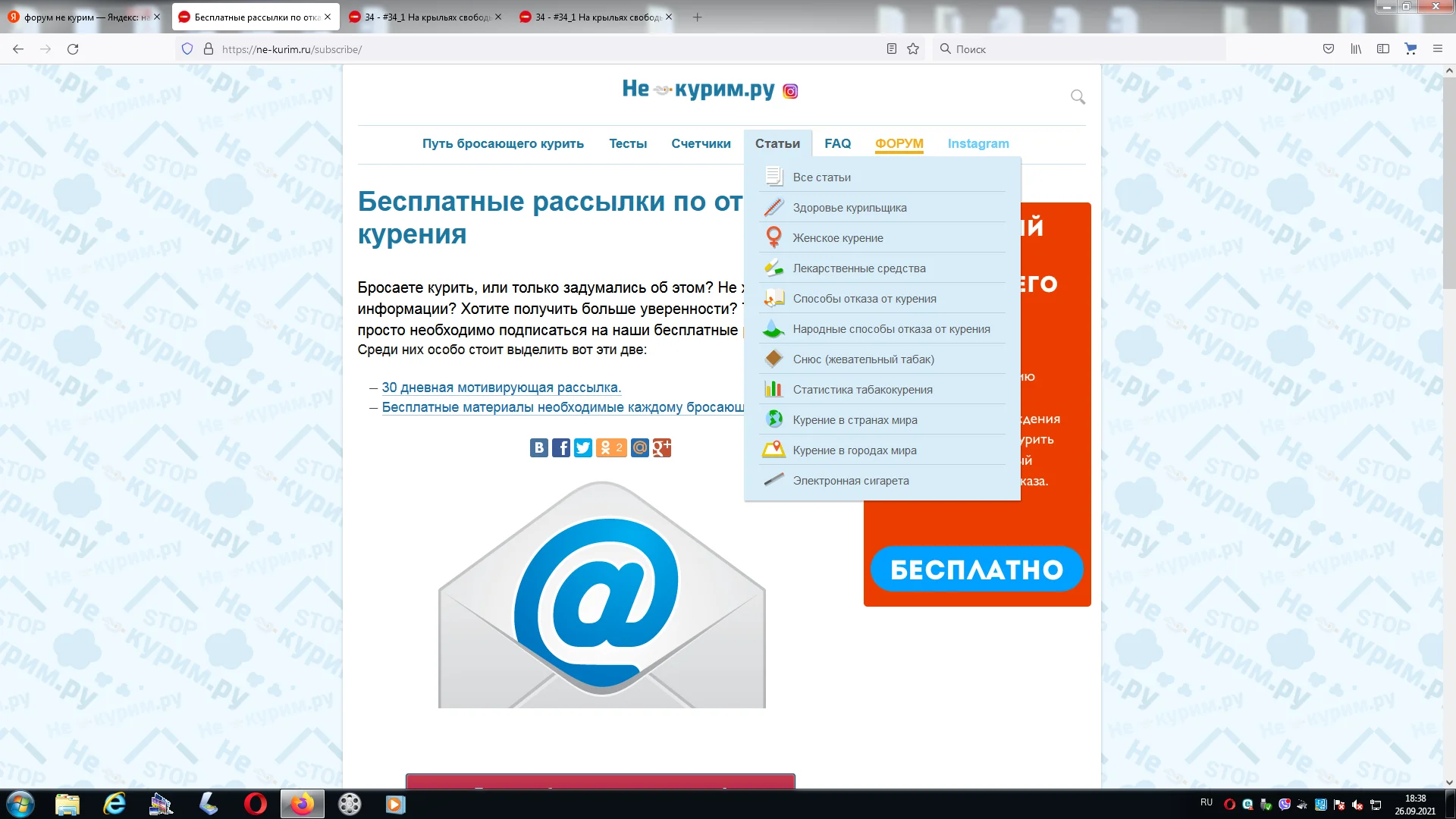Select Электронная сигарета from Статьи dropdown
1456x819 pixels.
point(849,480)
